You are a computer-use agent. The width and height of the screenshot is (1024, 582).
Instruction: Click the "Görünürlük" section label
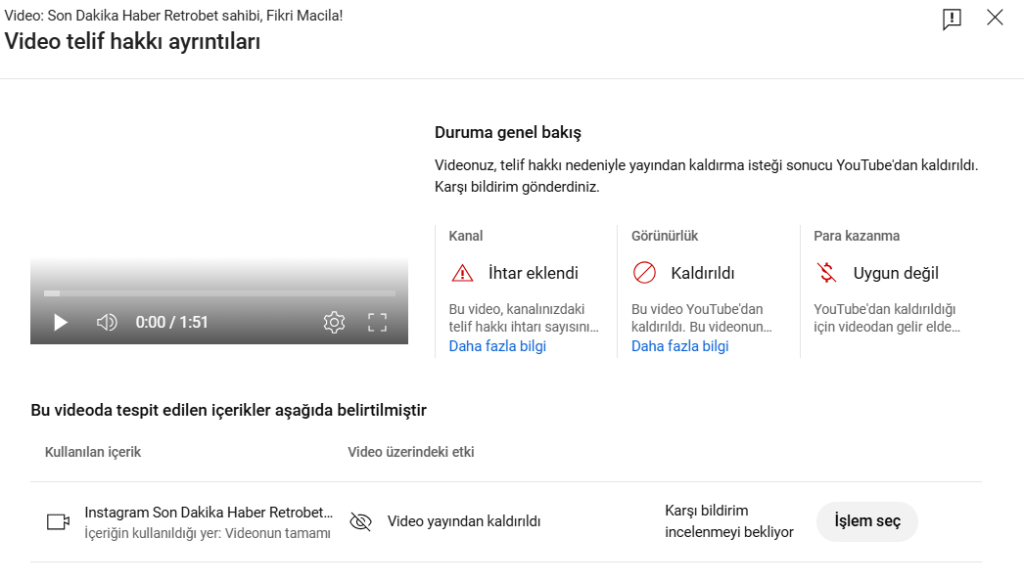[664, 236]
